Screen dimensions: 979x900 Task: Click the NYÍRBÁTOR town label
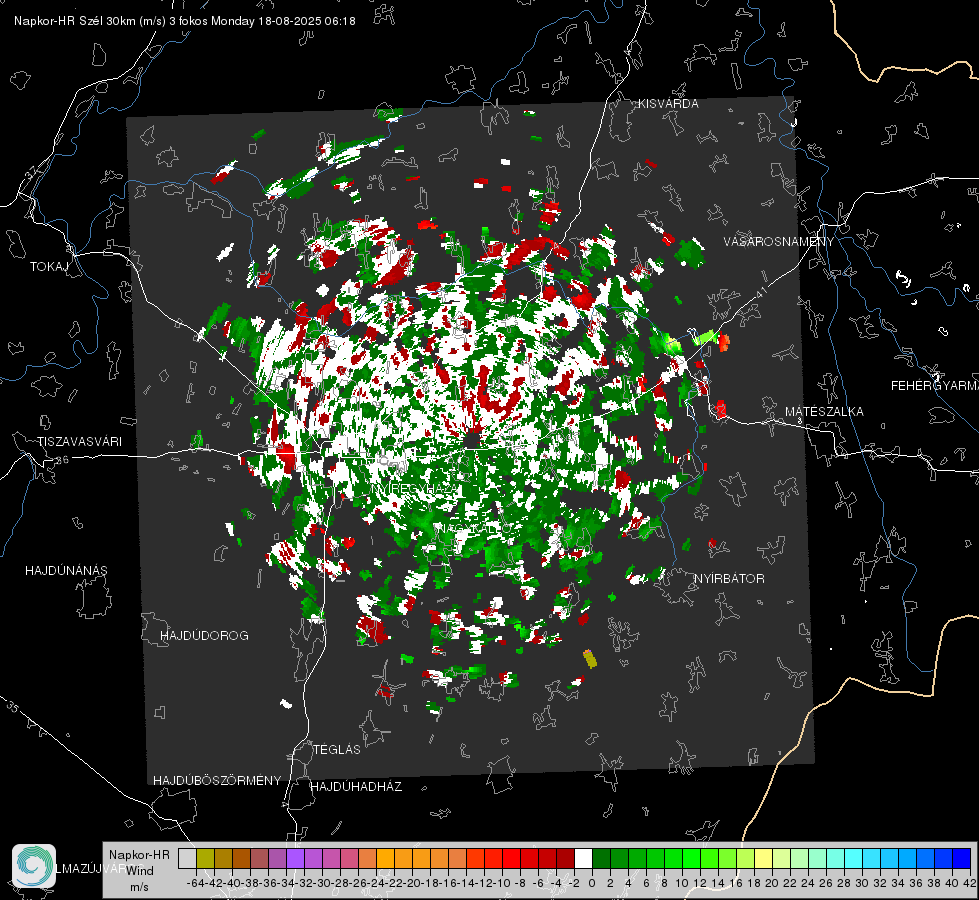click(729, 579)
